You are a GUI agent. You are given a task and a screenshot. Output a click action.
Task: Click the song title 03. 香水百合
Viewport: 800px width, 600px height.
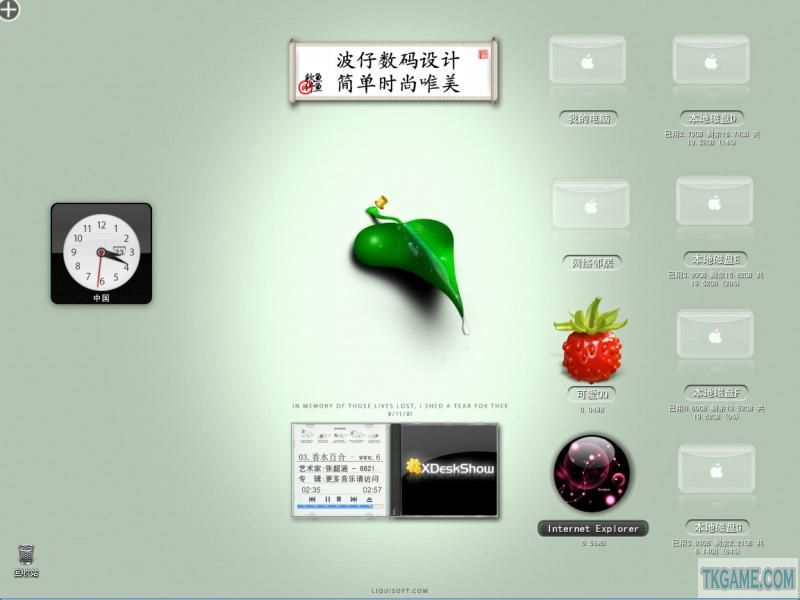339,457
